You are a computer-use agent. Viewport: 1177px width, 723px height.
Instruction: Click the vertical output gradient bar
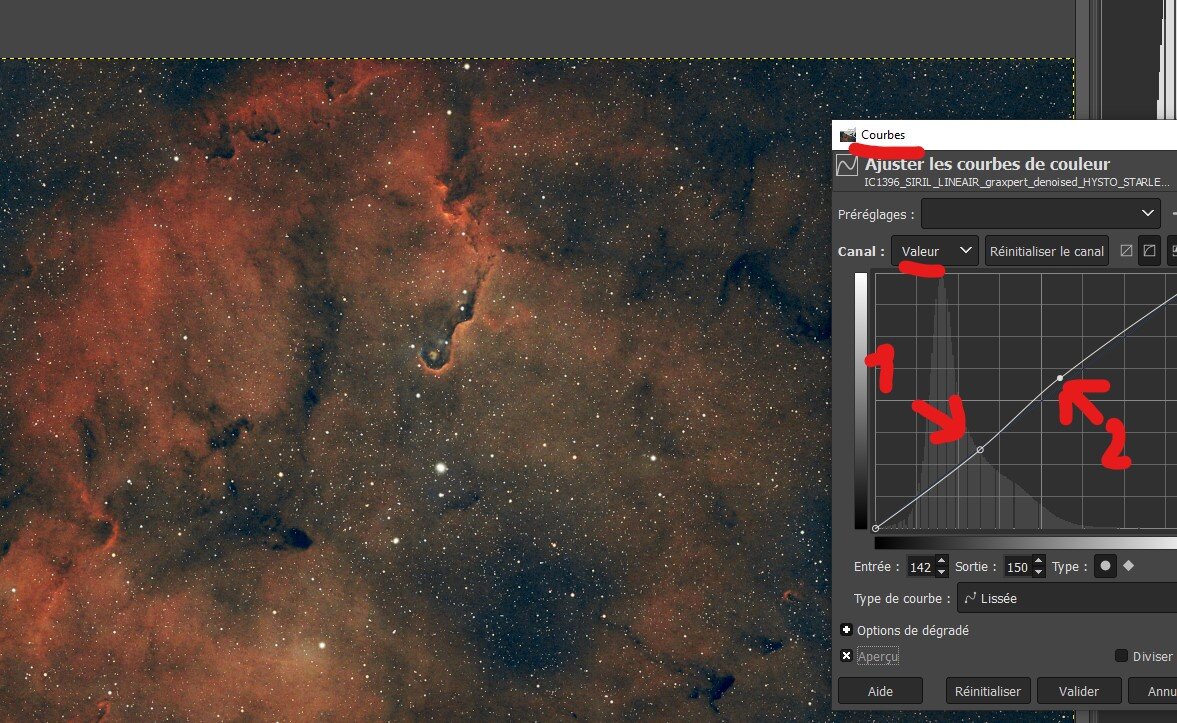[860, 401]
